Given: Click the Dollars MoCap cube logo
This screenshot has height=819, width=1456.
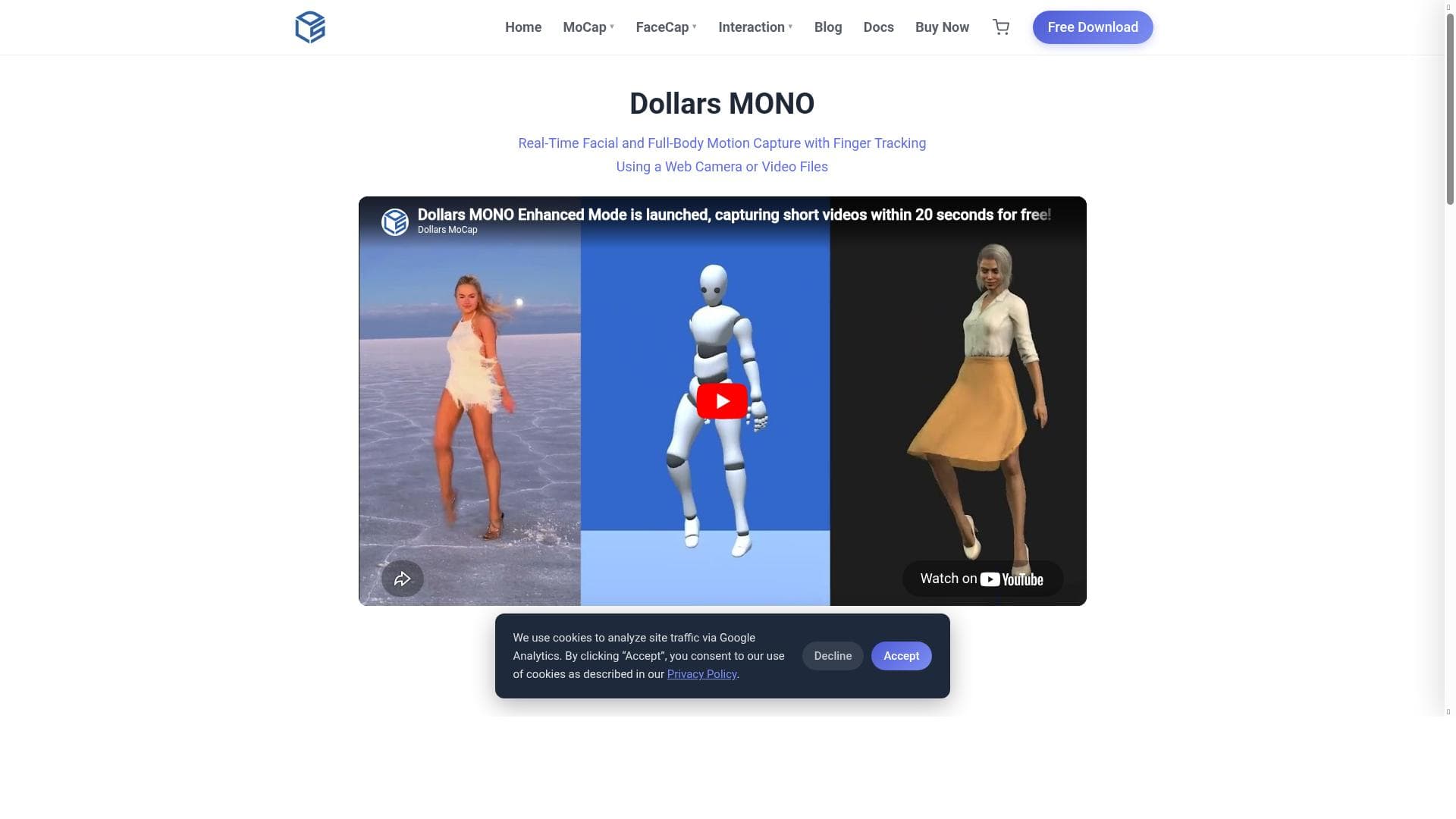Looking at the screenshot, I should point(310,27).
